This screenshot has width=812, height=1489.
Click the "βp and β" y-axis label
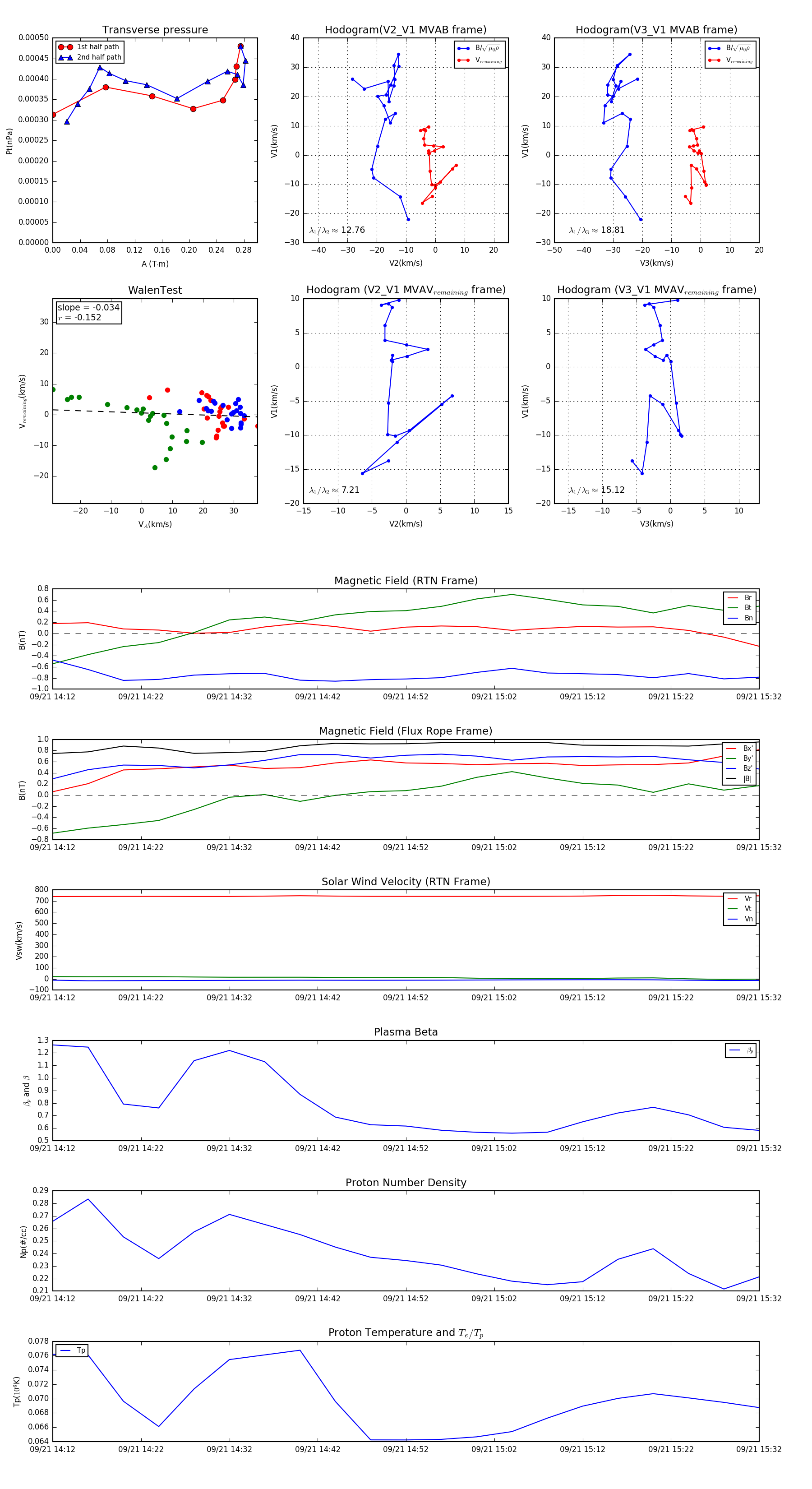(26, 1090)
